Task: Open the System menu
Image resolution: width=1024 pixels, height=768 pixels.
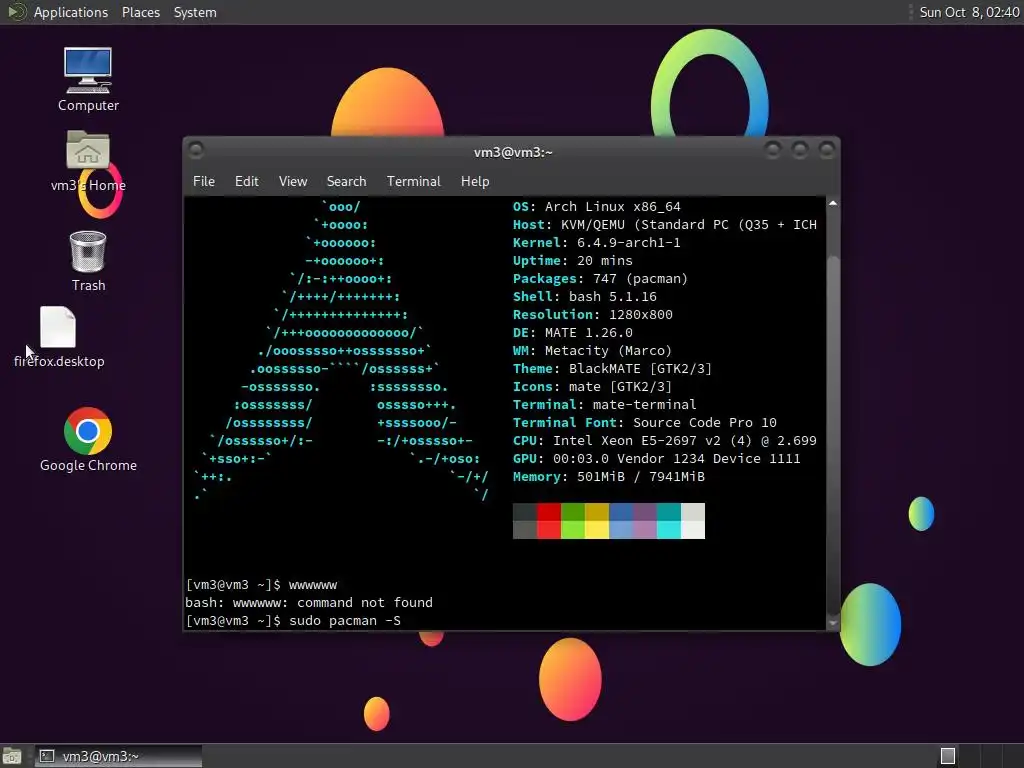Action: pyautogui.click(x=195, y=12)
